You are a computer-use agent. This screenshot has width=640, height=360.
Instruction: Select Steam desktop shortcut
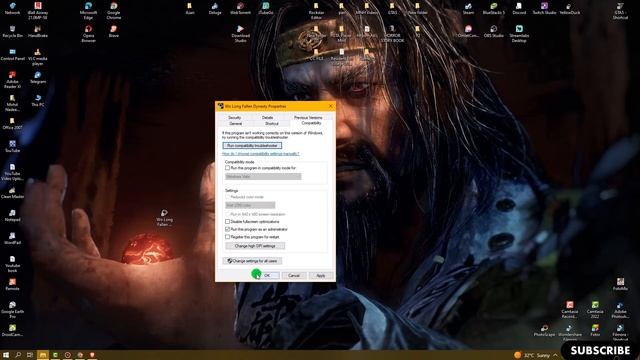tap(468, 9)
